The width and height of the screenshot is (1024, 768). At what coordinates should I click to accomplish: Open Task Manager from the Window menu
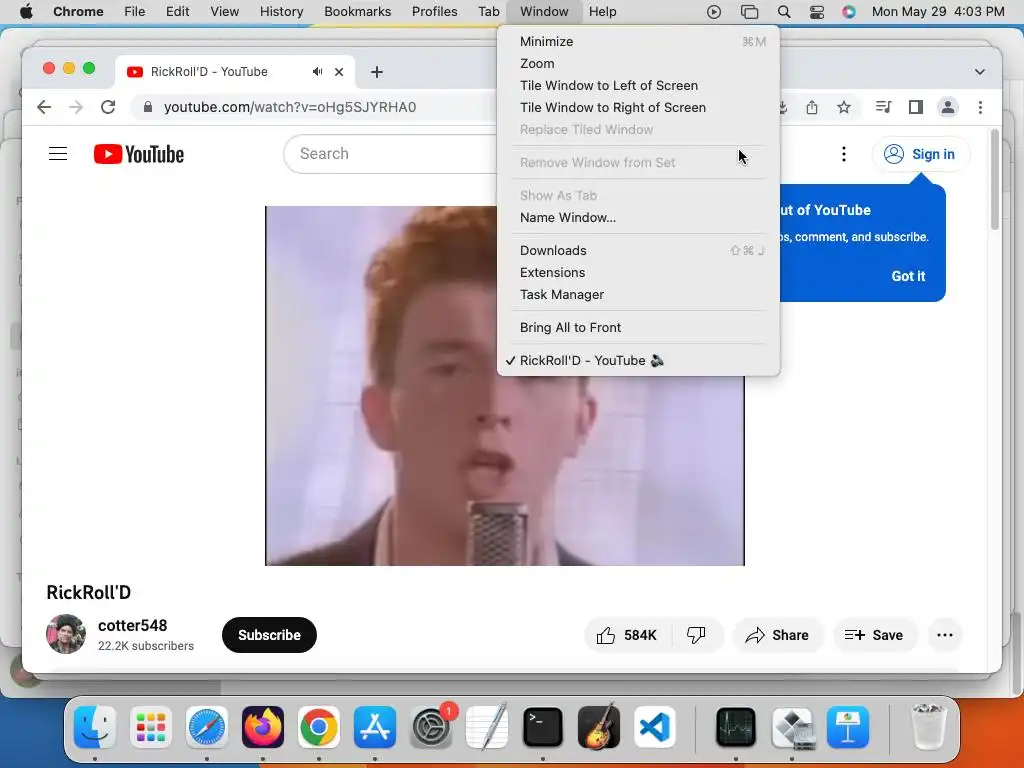[x=639, y=295]
